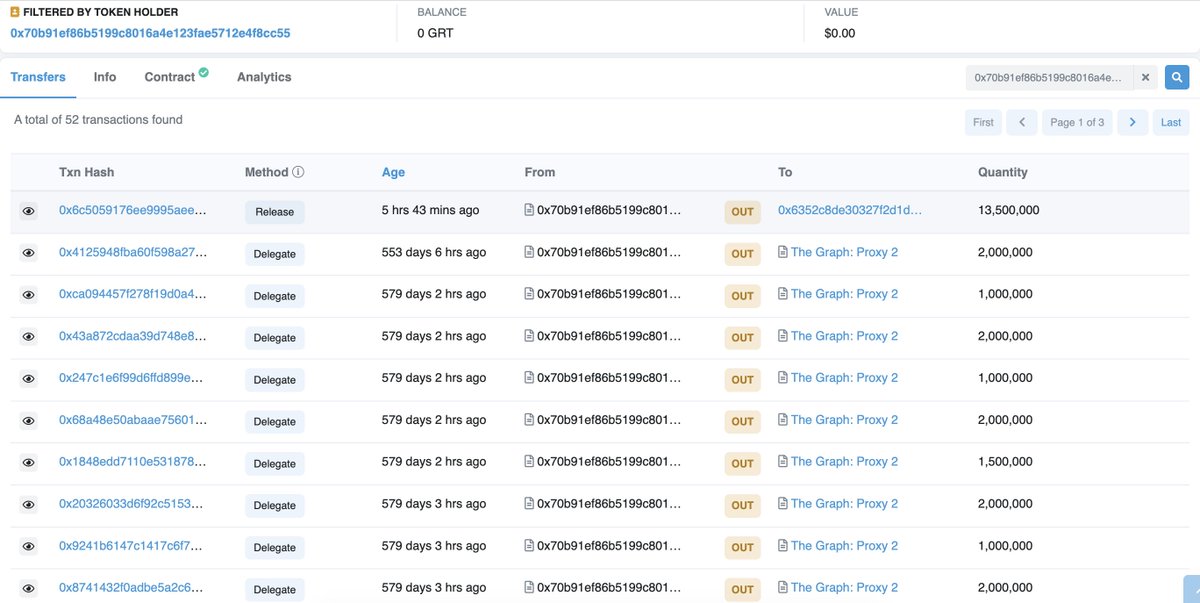Preview transaction 0x4125948fba60f598a27 with eye icon
The width and height of the screenshot is (1200, 603).
pyautogui.click(x=28, y=253)
